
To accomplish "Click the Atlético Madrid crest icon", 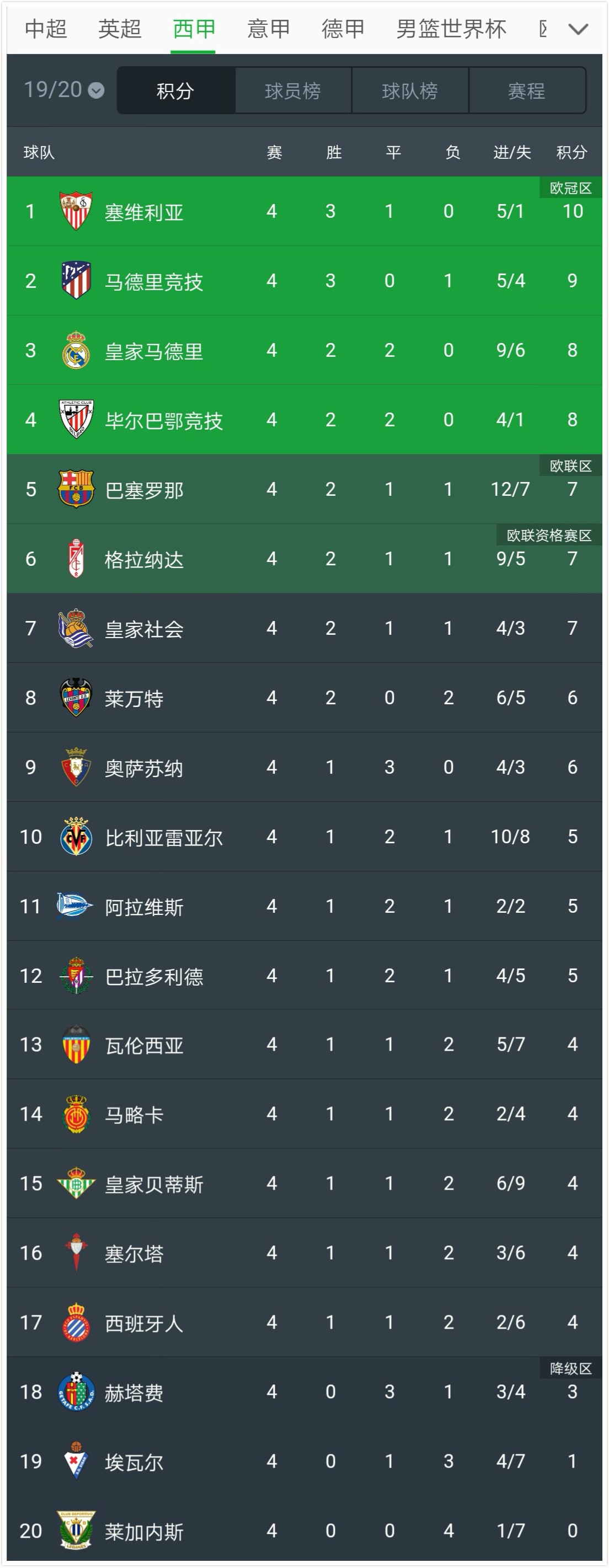I will point(76,281).
